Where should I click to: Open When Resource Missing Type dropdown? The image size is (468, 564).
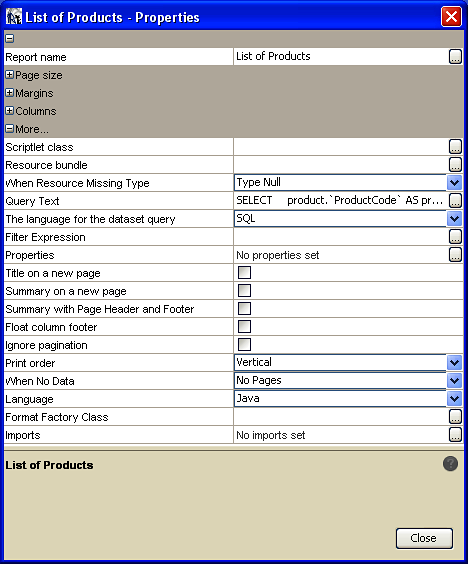pos(454,183)
